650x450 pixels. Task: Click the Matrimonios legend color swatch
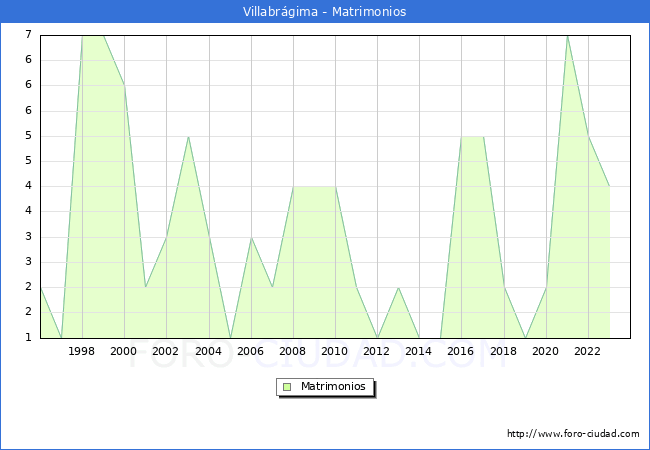coord(287,387)
